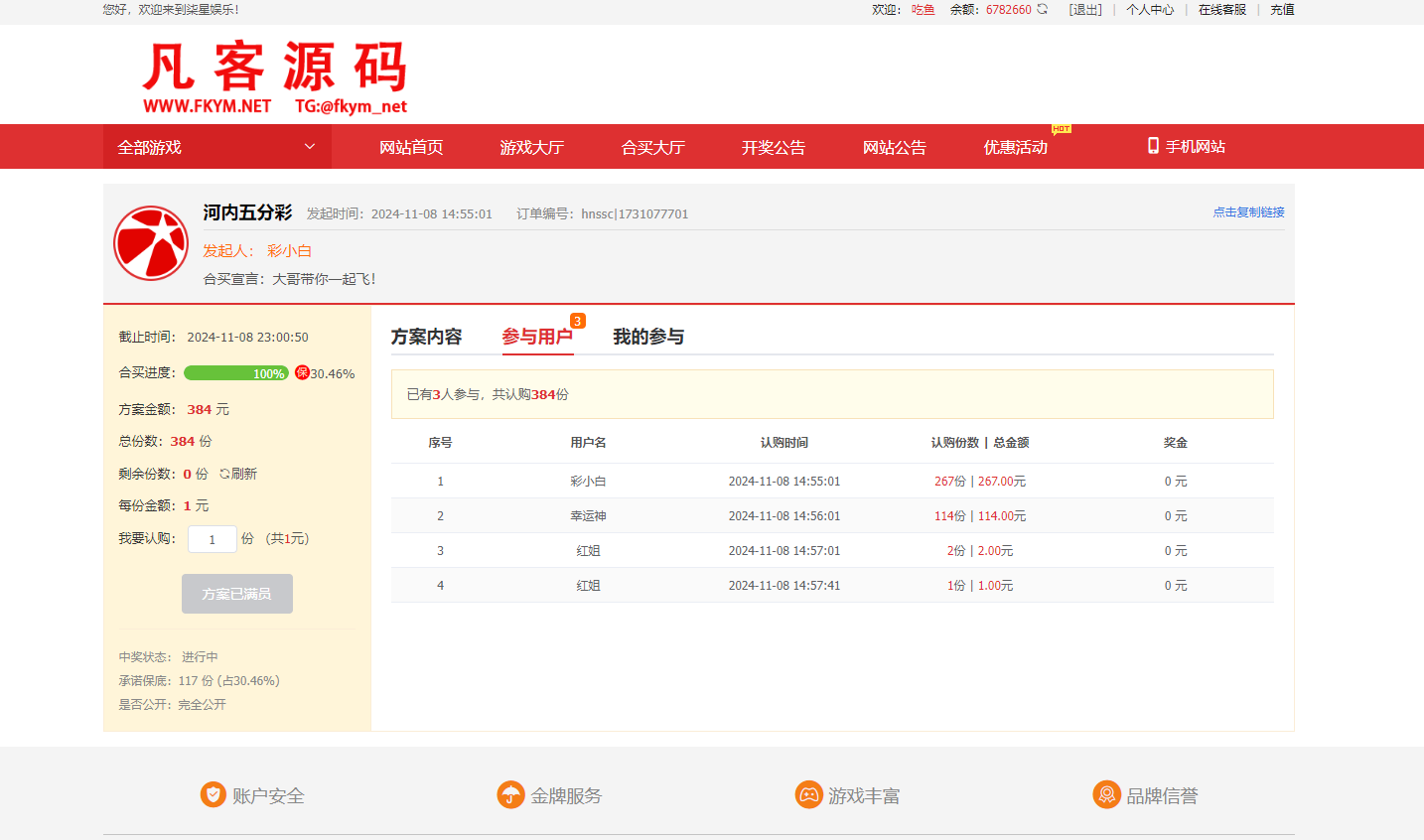Click the 保 guarantee badge near progress bar
1424x840 pixels.
301,372
